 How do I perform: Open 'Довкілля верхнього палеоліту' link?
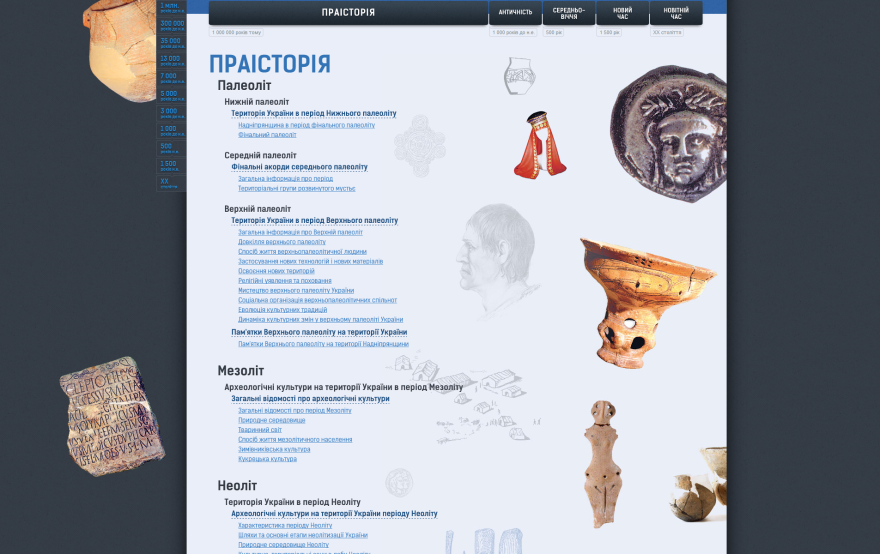click(x=282, y=242)
